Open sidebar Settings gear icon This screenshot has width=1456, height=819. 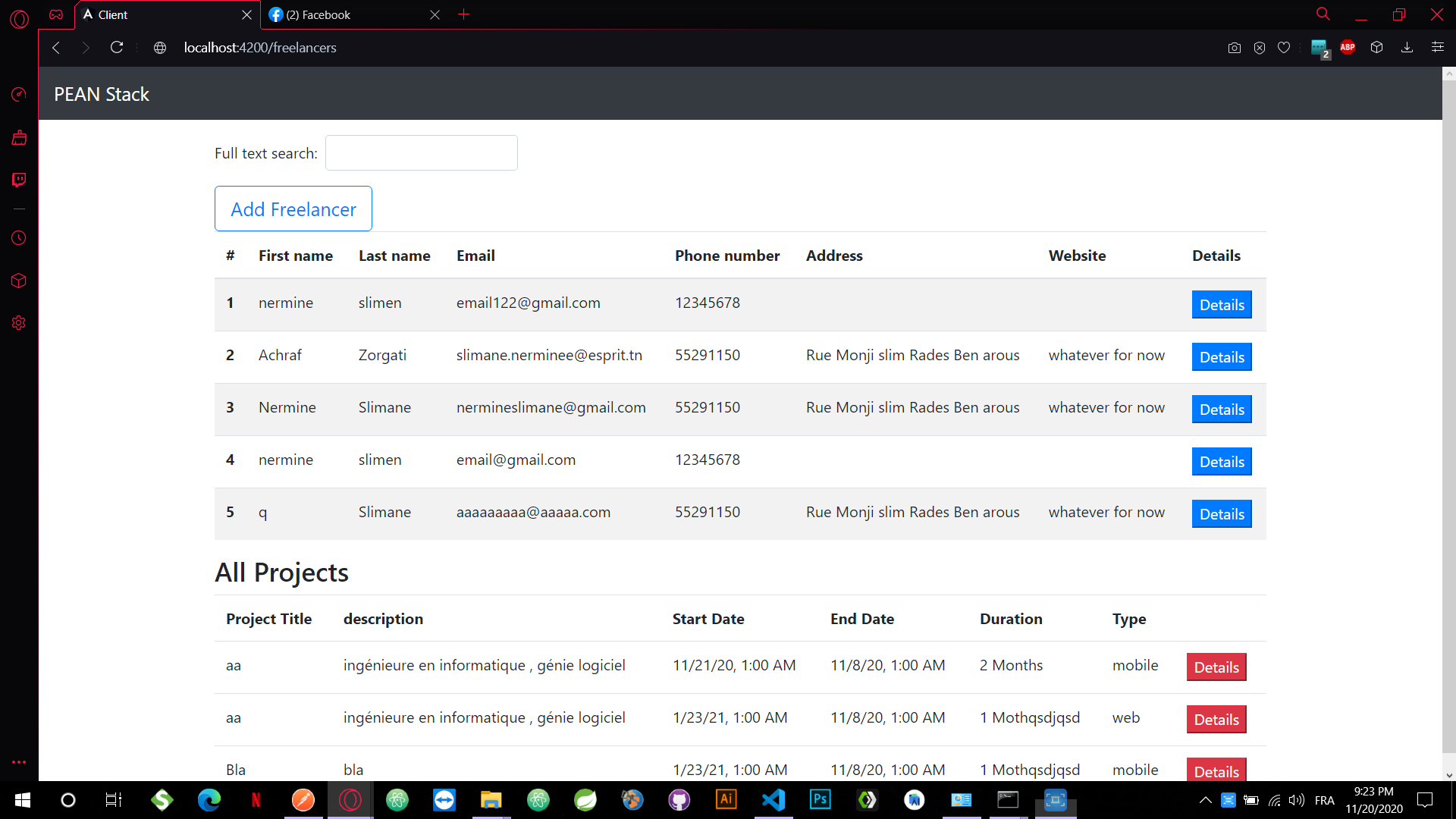click(19, 323)
